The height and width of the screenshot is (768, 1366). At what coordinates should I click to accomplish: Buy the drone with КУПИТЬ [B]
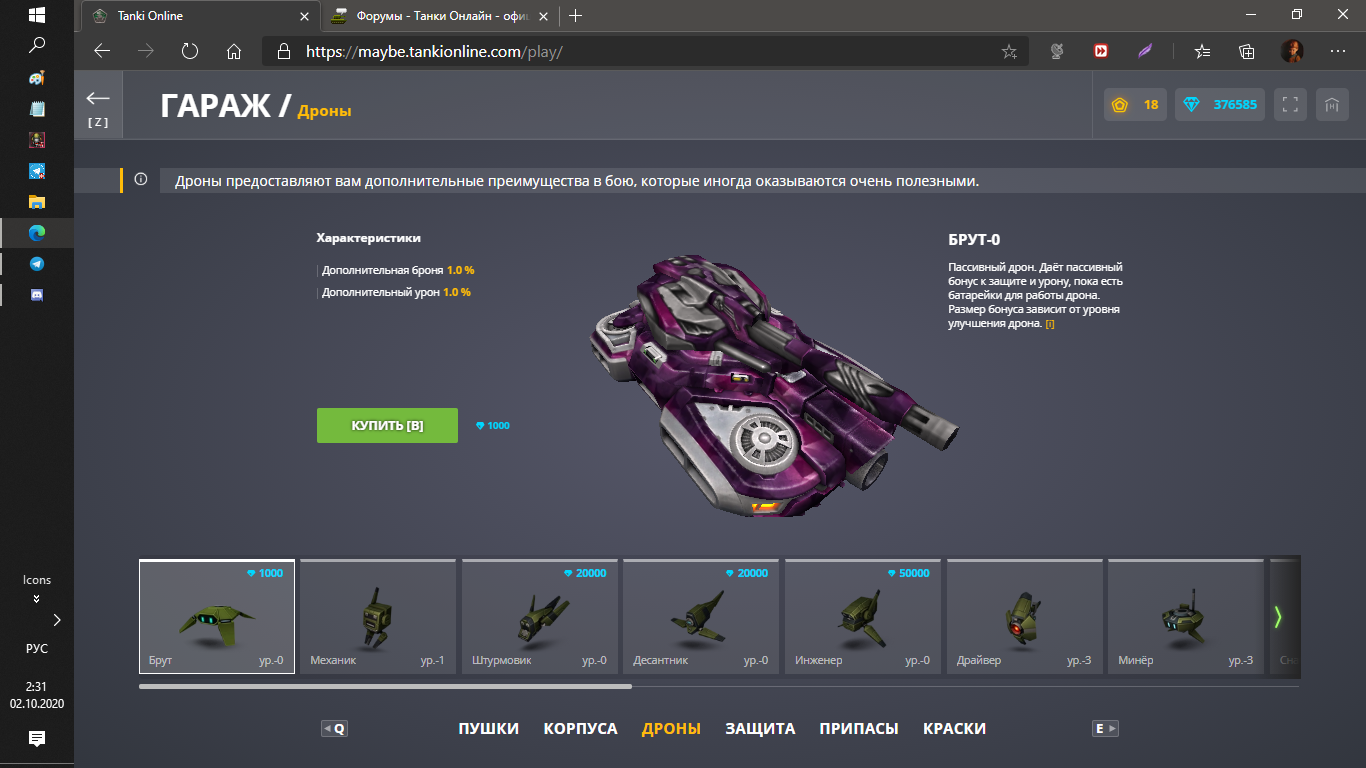pos(387,425)
